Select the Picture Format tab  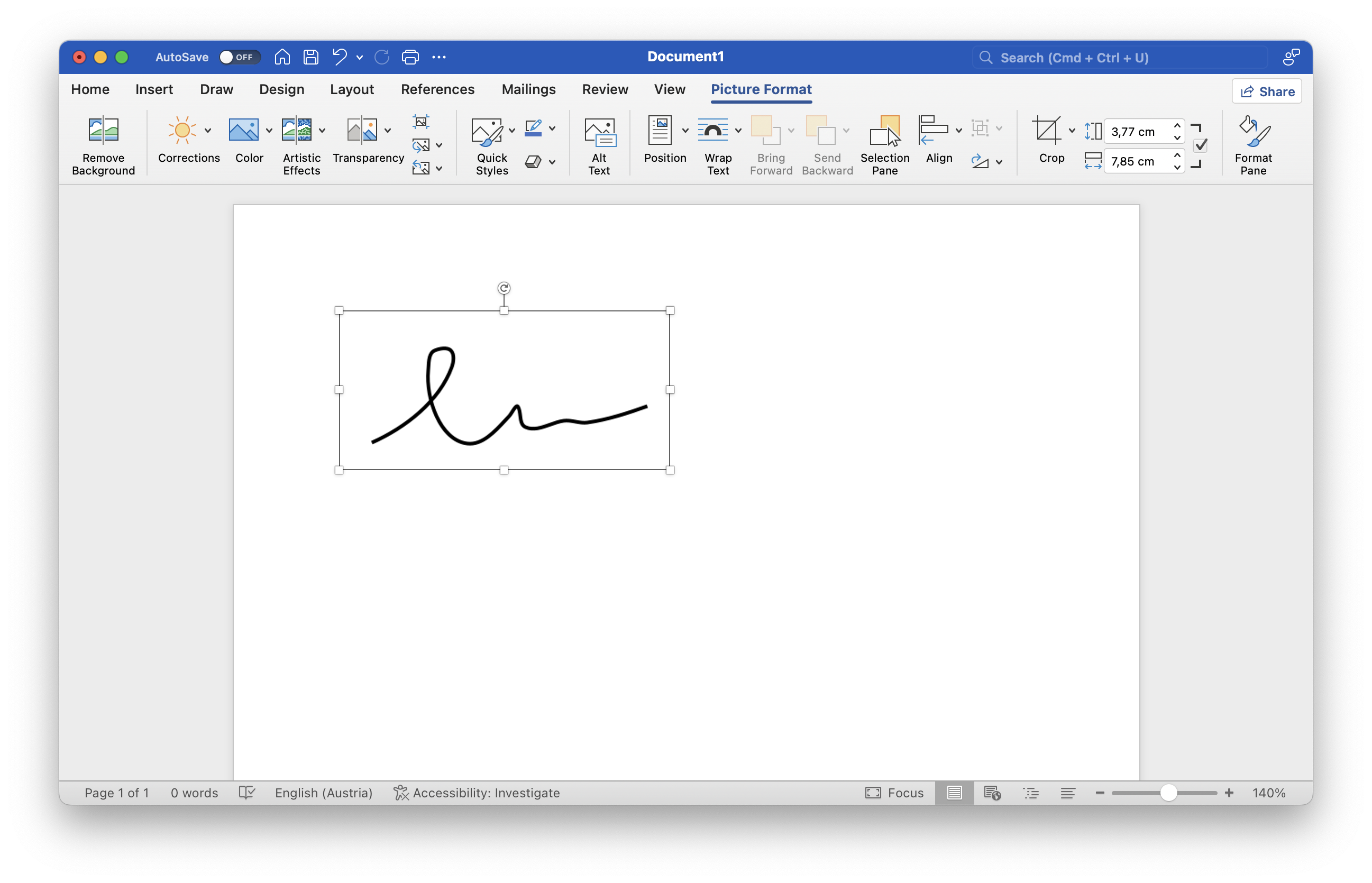(x=761, y=90)
